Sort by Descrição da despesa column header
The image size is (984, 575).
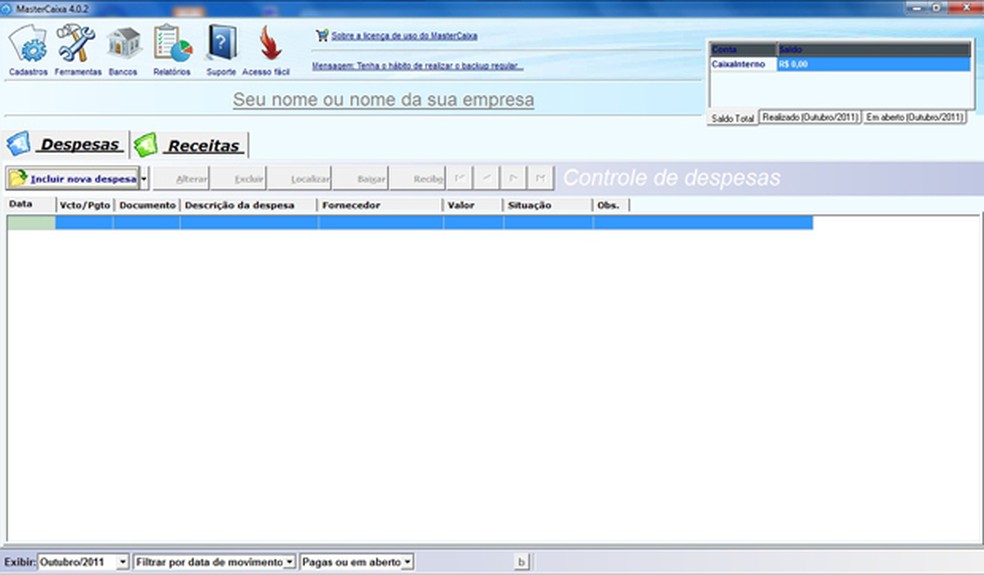(249, 205)
